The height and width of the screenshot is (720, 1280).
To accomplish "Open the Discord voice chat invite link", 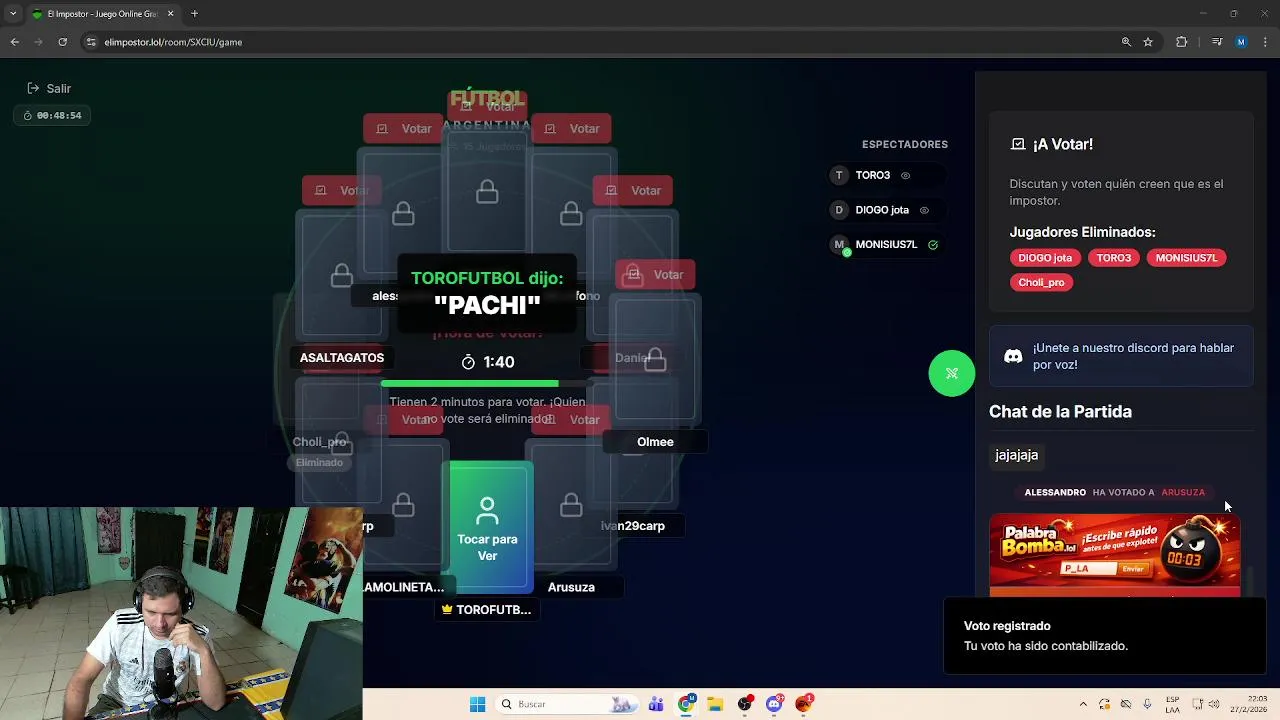I will pos(1121,356).
